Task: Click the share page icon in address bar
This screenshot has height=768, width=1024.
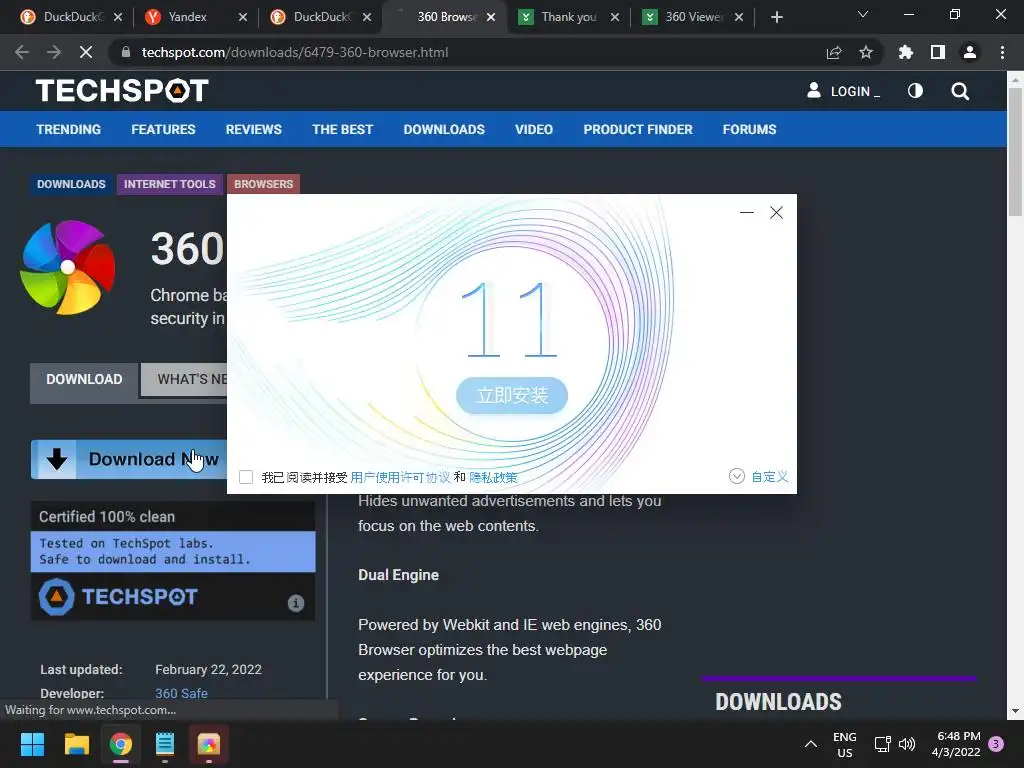Action: [x=834, y=52]
